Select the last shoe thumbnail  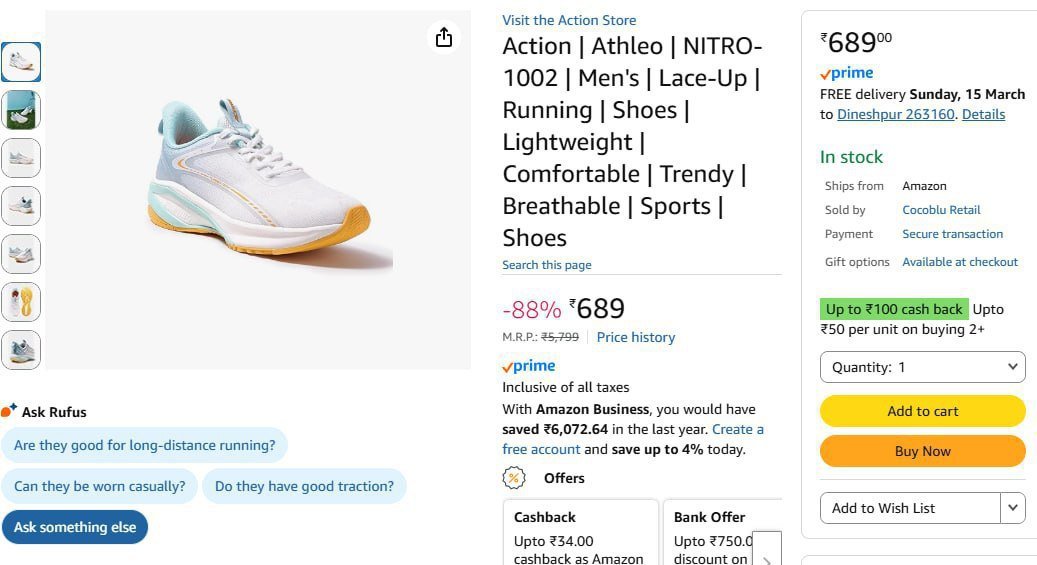(x=21, y=350)
